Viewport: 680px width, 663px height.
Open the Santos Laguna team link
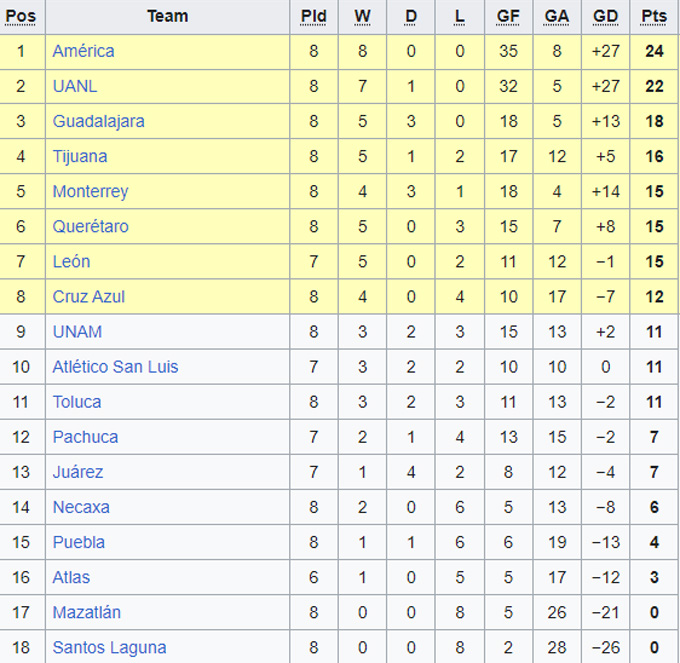point(109,647)
